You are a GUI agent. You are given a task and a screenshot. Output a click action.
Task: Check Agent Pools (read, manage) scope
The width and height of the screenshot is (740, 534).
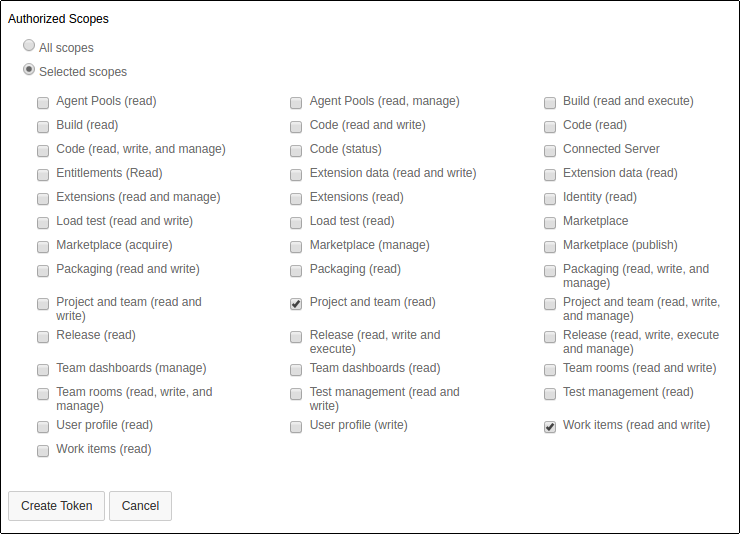pyautogui.click(x=296, y=102)
